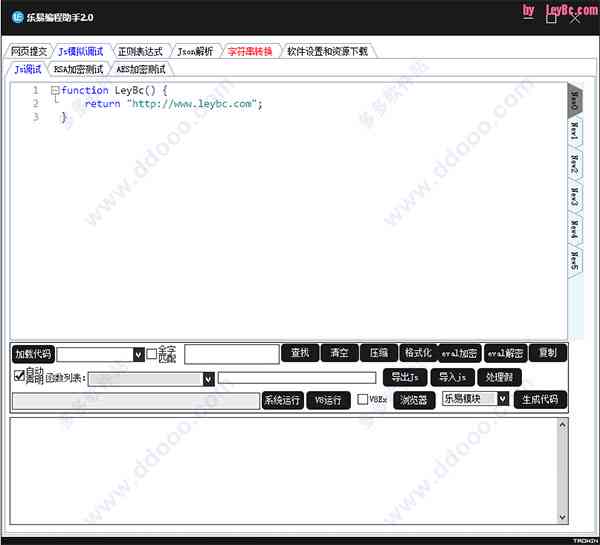Click the 导出Js button
Viewport: 600px width, 545px height.
(x=405, y=377)
